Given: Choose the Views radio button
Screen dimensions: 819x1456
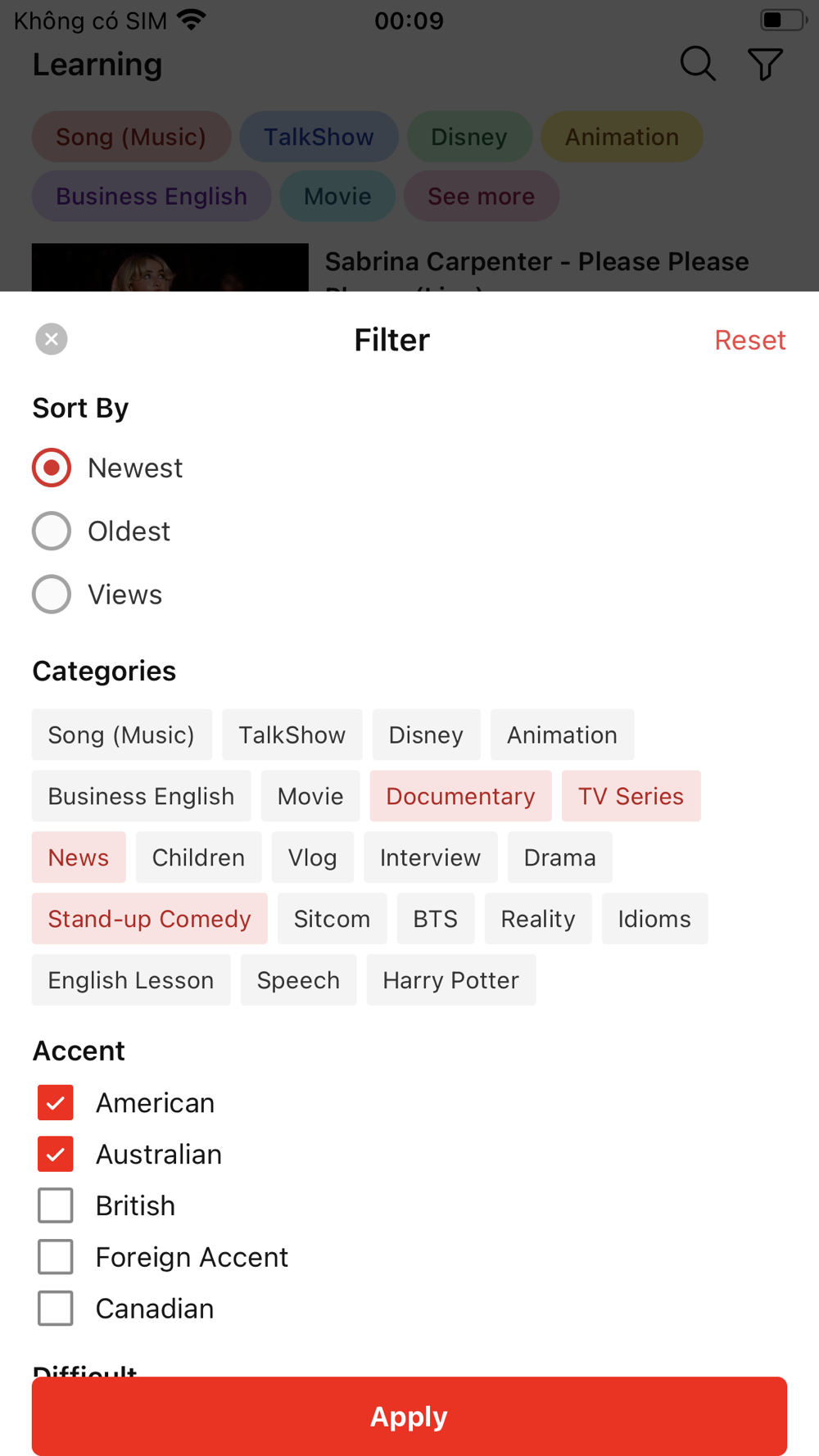Looking at the screenshot, I should pos(52,595).
